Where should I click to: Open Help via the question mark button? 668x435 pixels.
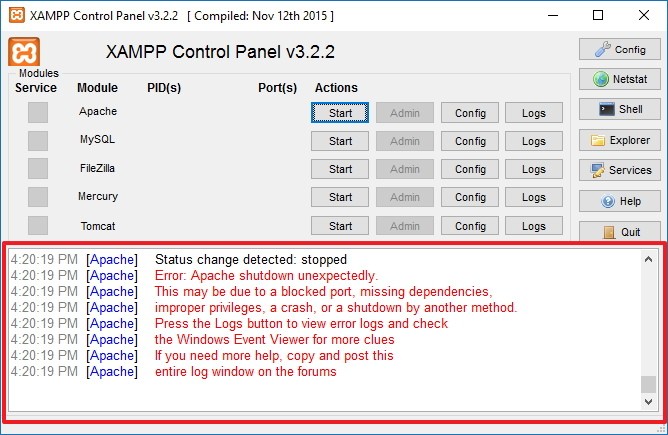pyautogui.click(x=620, y=201)
